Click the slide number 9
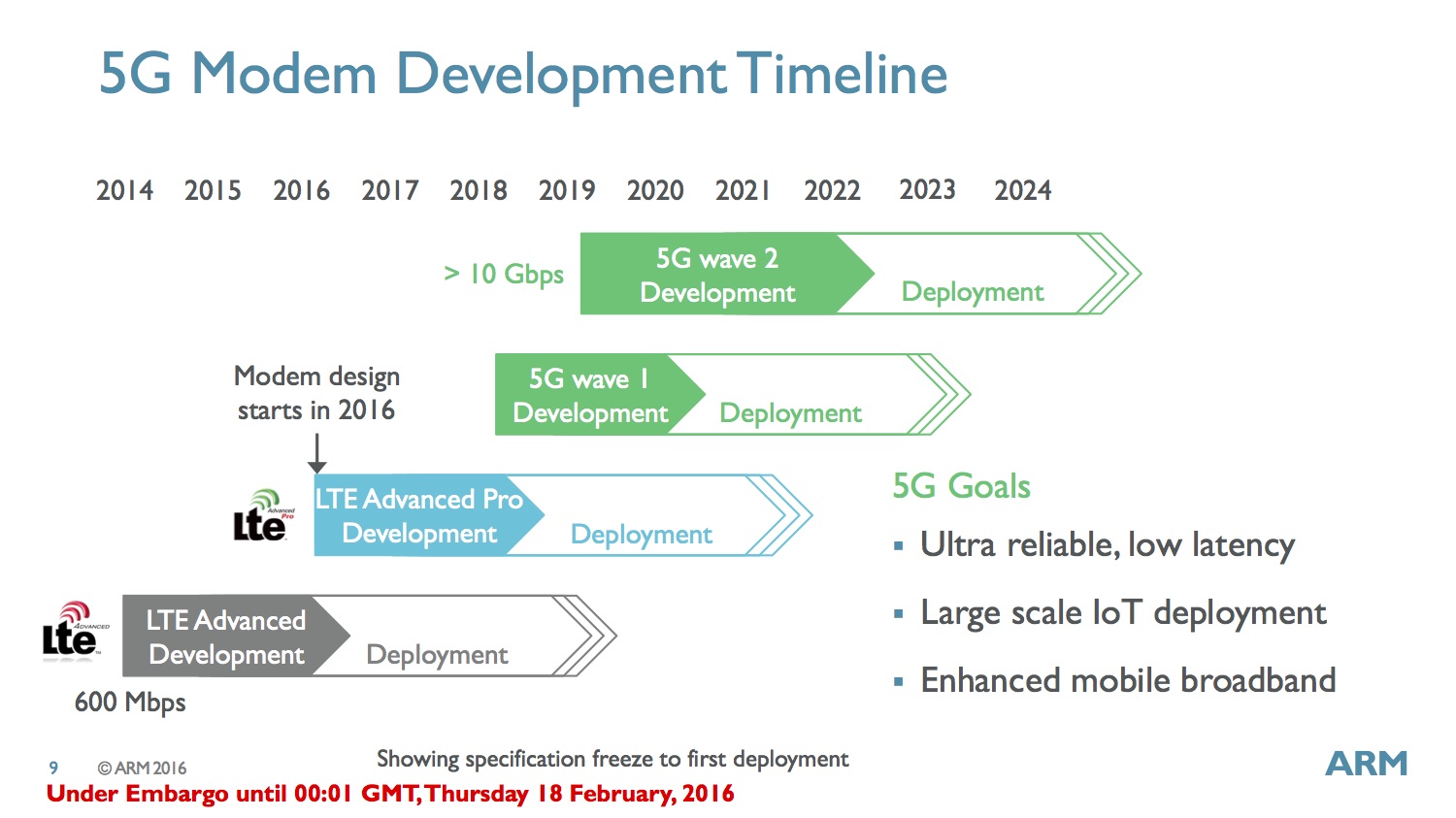1456x818 pixels. click(x=53, y=768)
